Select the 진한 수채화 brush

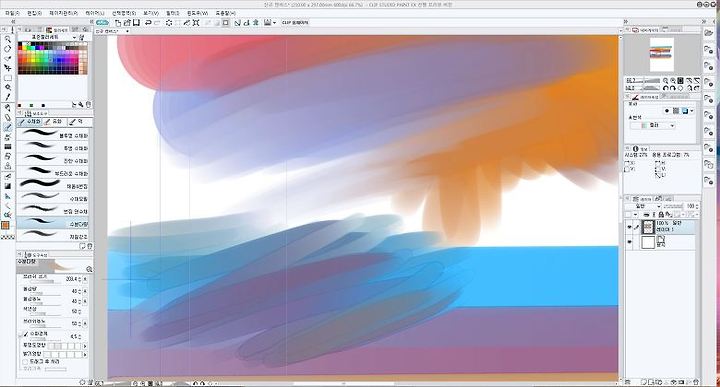54,160
